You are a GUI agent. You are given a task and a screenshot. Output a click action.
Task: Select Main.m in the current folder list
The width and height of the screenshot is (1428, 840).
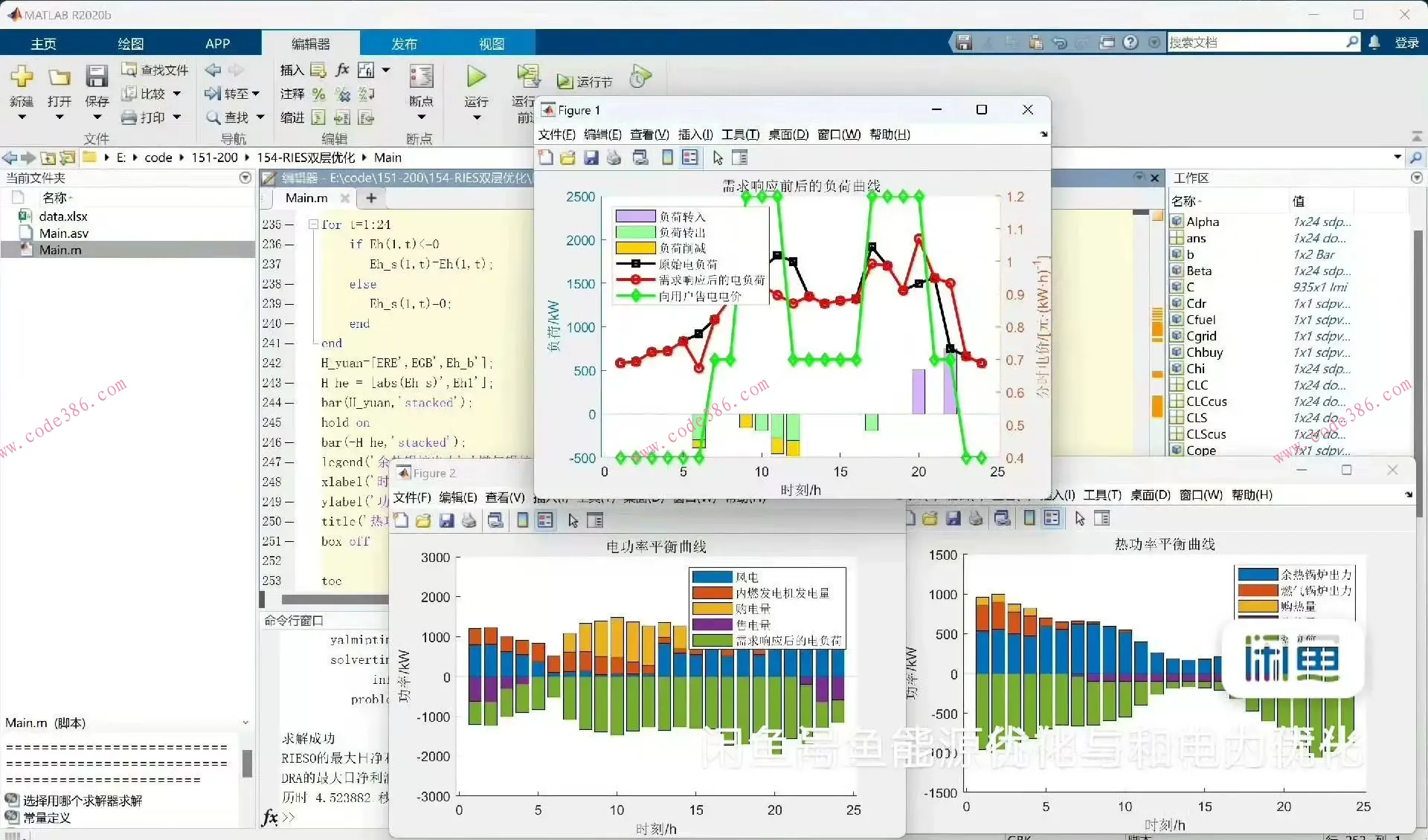(x=60, y=251)
